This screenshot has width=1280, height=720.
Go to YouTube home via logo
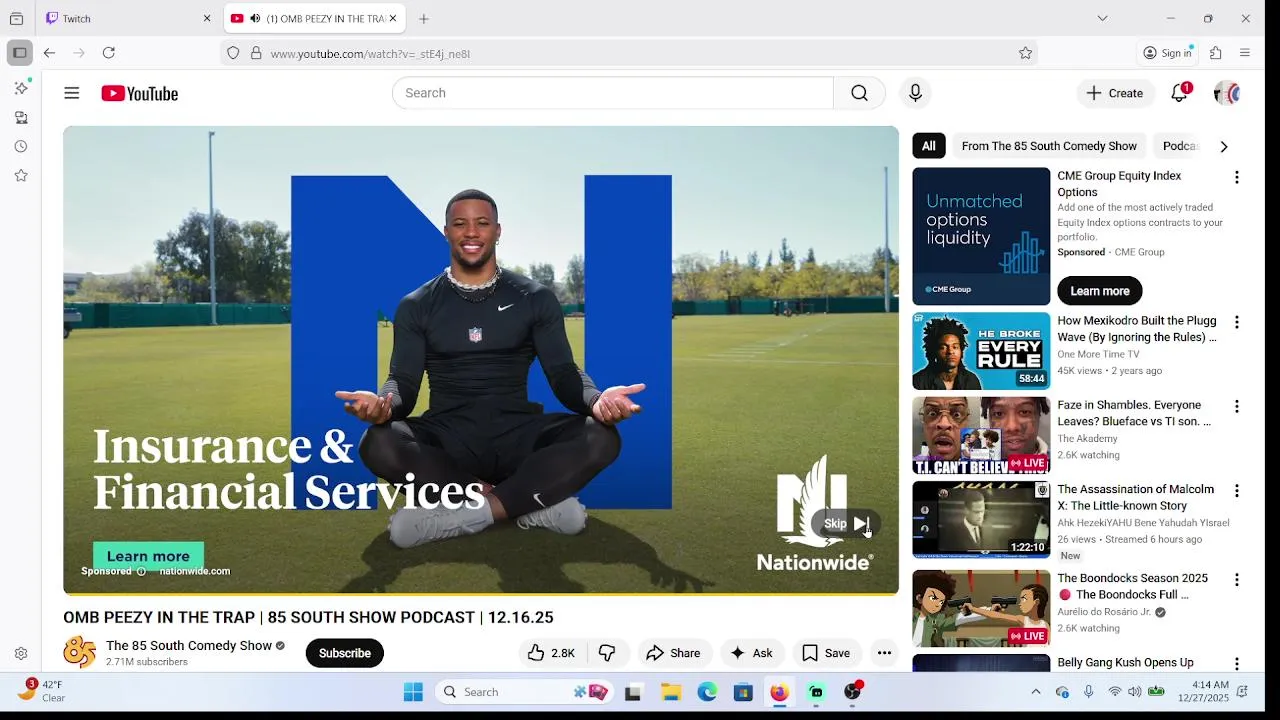tap(139, 93)
